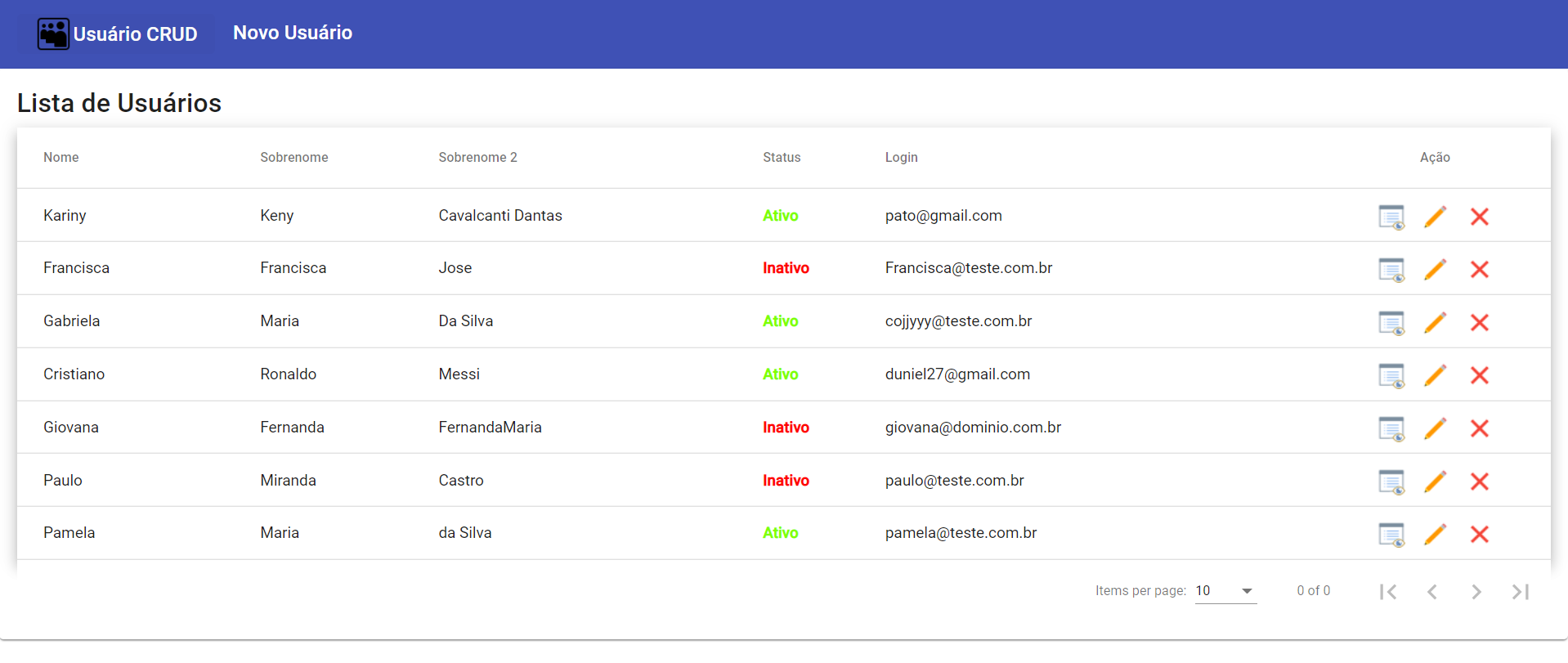The width and height of the screenshot is (1568, 663).
Task: Delete user Kariny with red X
Action: 1480,217
